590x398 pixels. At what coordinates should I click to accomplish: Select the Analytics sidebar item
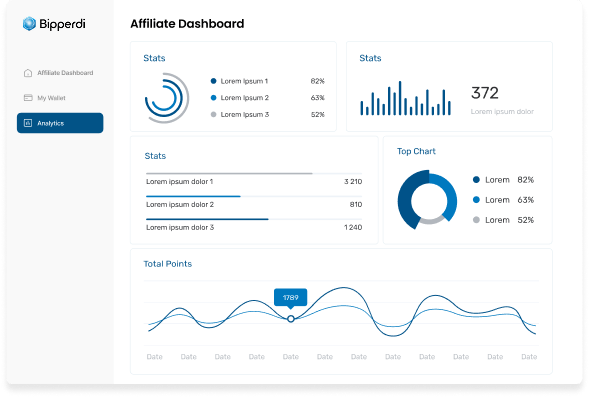pyautogui.click(x=60, y=123)
